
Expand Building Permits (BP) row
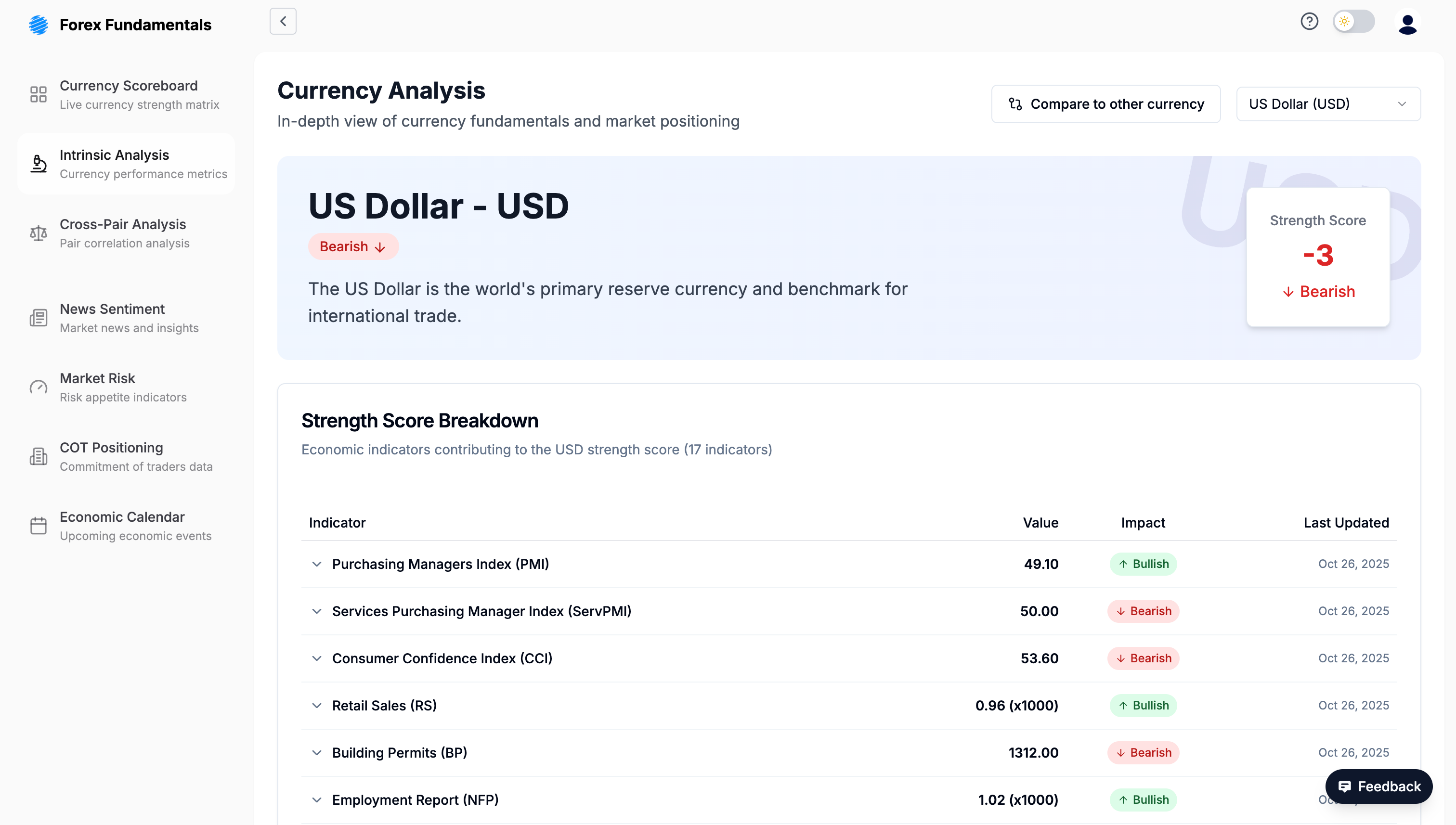[x=317, y=753]
